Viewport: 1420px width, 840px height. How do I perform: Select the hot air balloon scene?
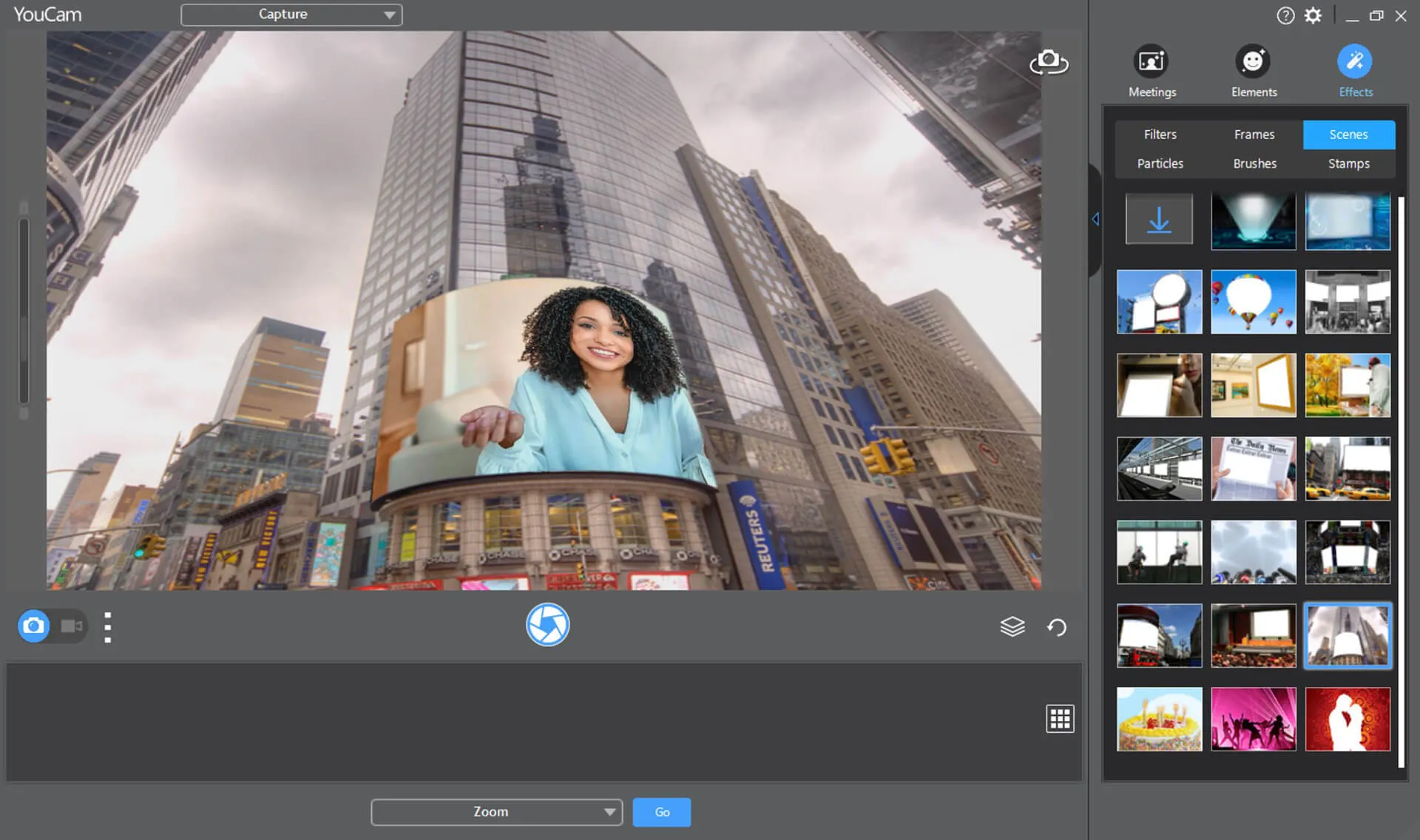[1254, 302]
